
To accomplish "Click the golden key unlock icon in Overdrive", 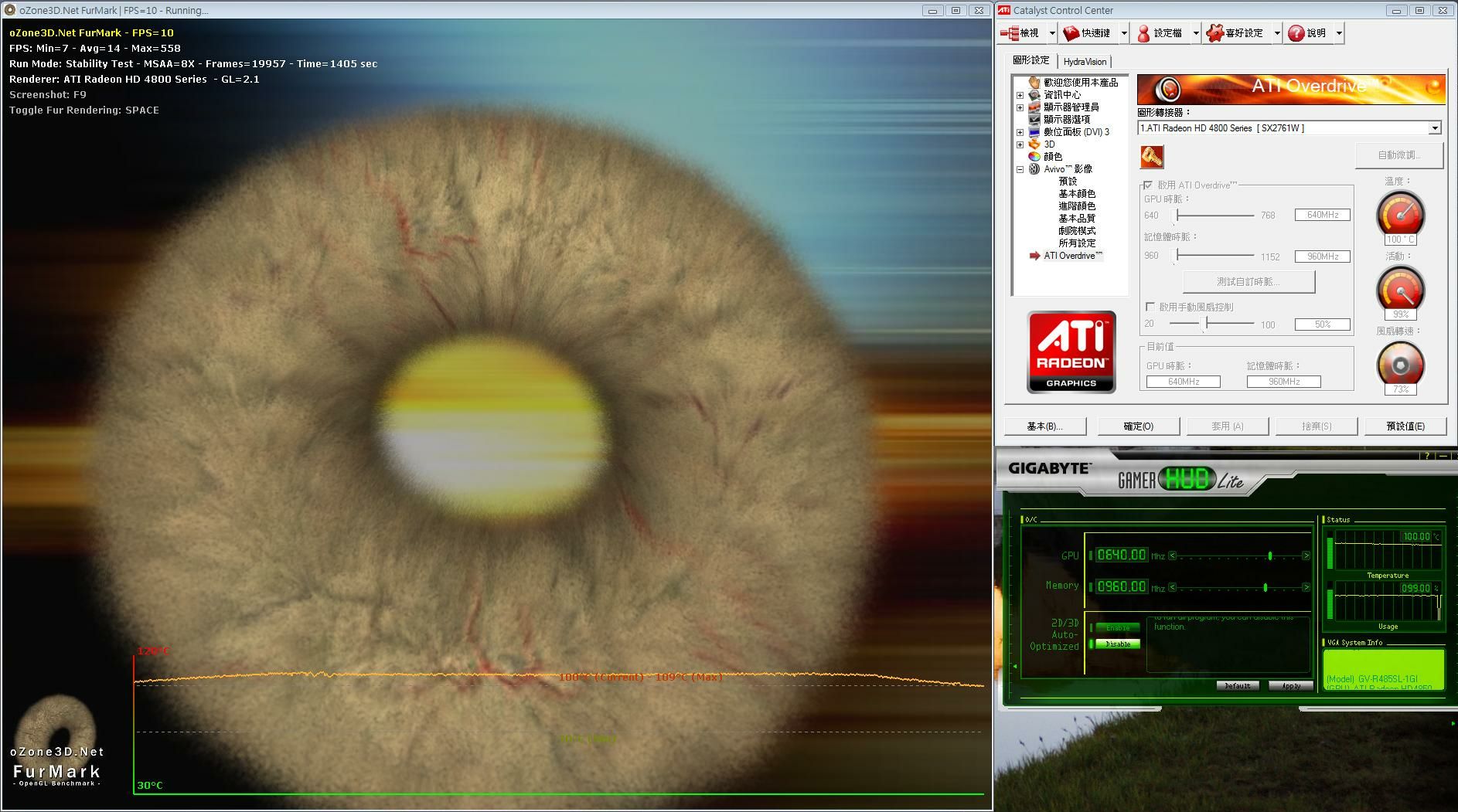I will [1152, 157].
